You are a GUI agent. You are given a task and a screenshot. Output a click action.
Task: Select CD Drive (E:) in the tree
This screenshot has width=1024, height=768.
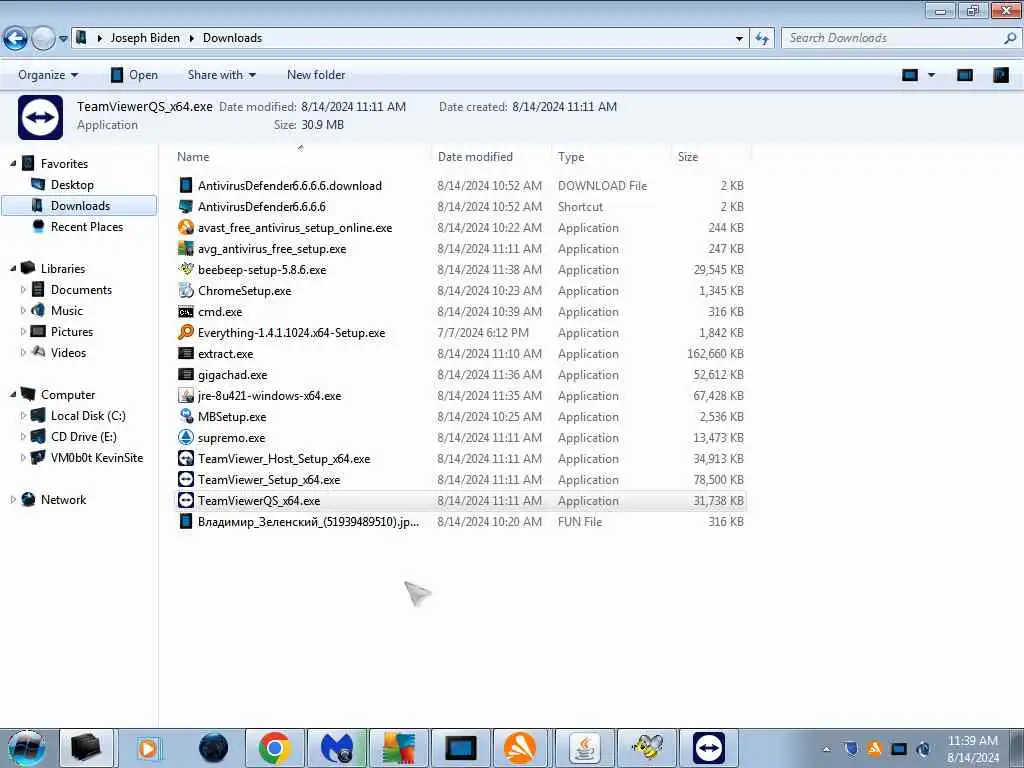click(84, 436)
